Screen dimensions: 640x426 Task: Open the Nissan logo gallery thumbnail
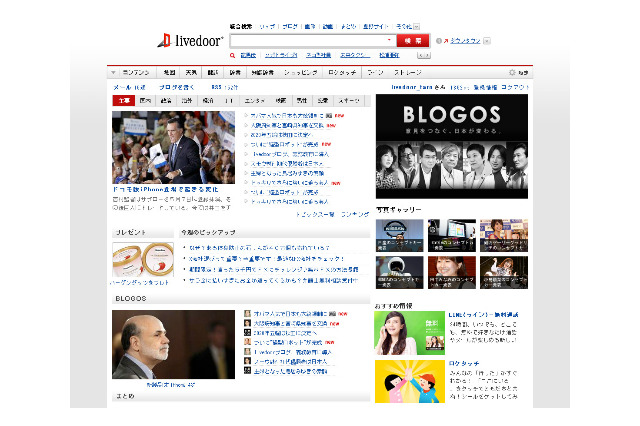tap(399, 235)
